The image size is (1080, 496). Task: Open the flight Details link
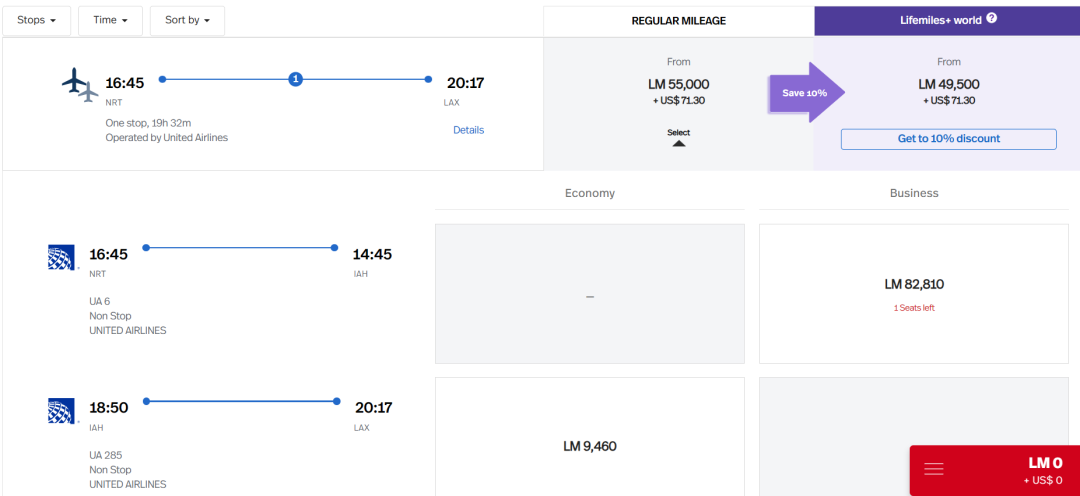click(x=468, y=130)
